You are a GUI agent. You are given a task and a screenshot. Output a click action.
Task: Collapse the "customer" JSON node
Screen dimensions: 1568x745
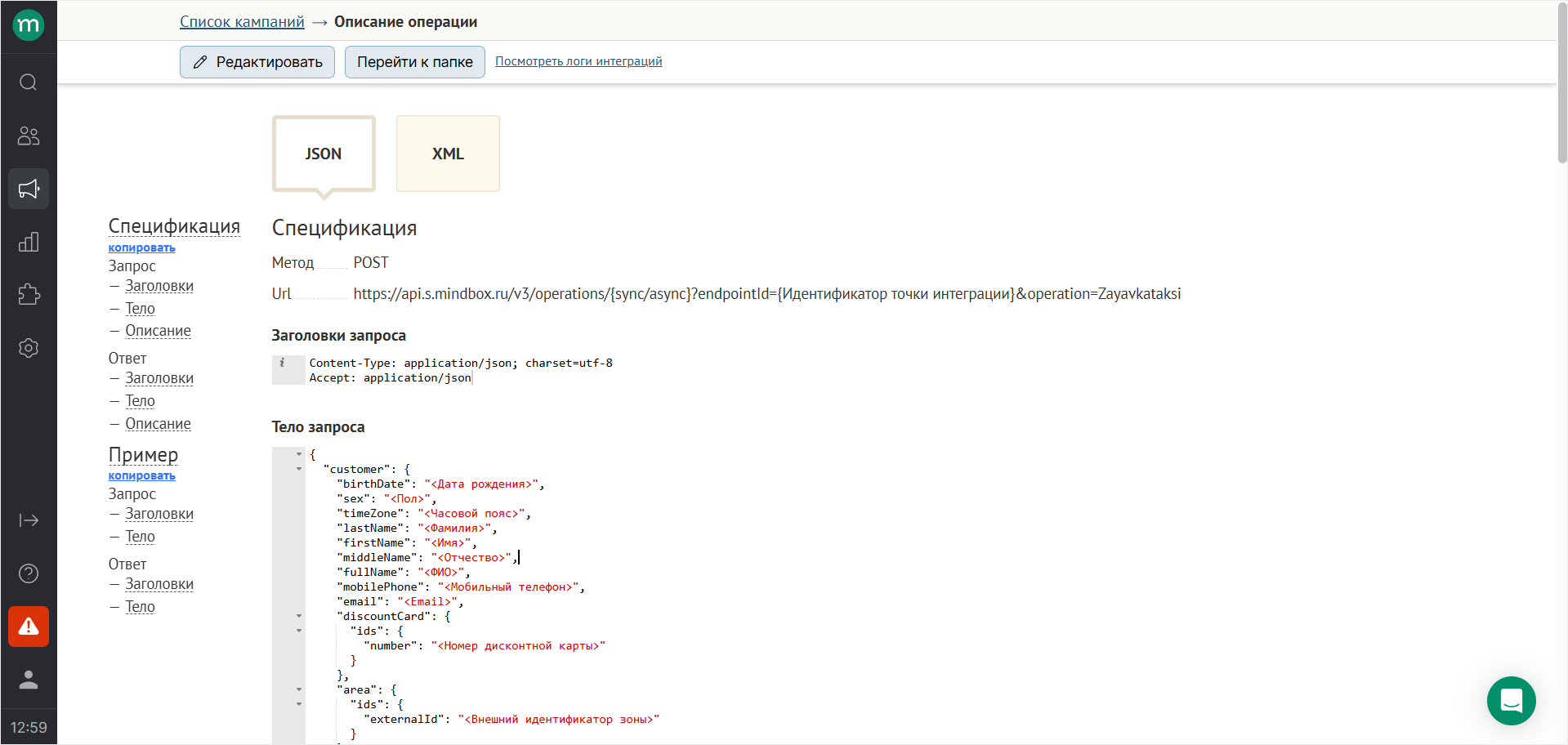299,469
